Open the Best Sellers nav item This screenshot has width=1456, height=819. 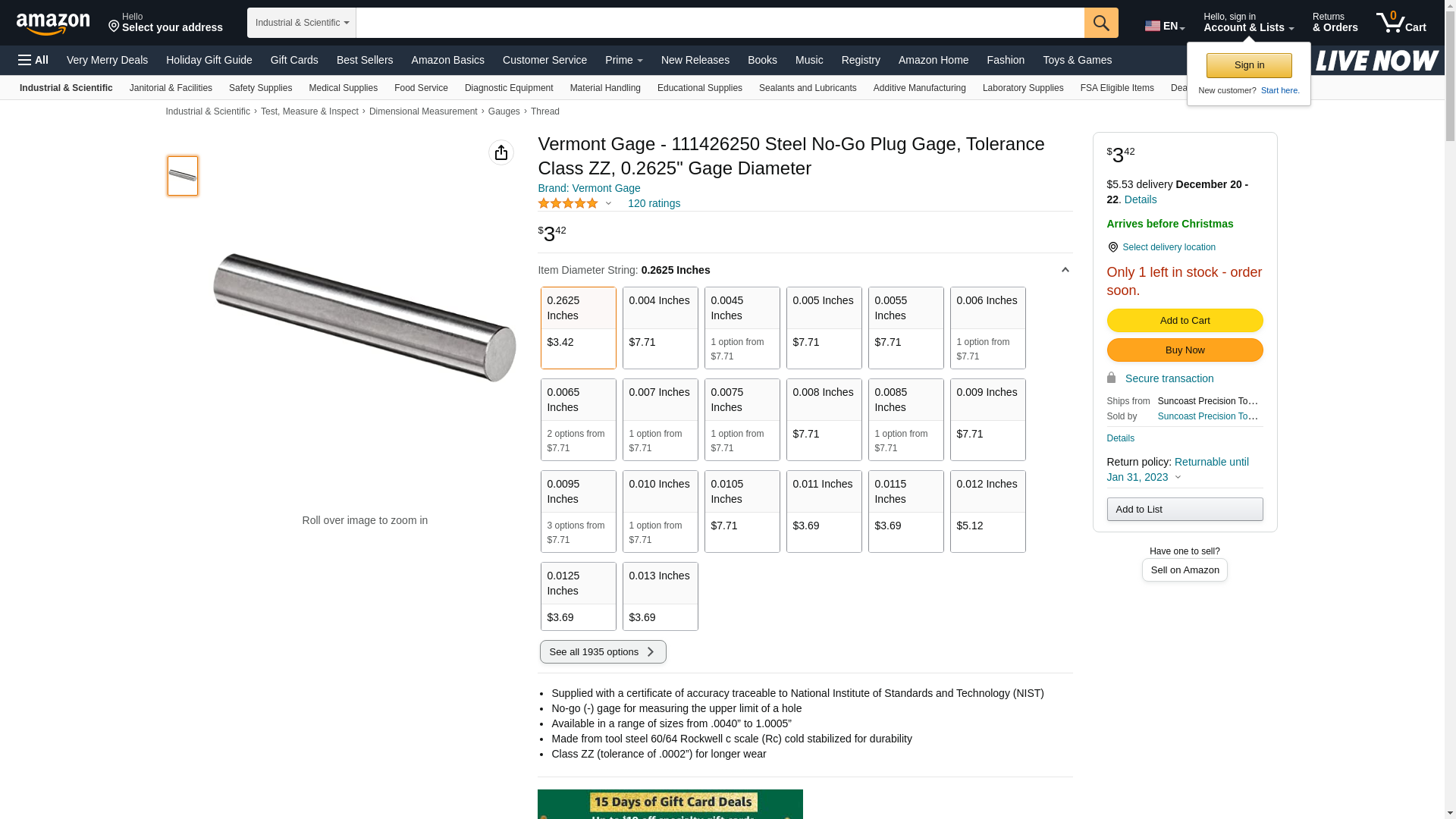pyautogui.click(x=365, y=60)
